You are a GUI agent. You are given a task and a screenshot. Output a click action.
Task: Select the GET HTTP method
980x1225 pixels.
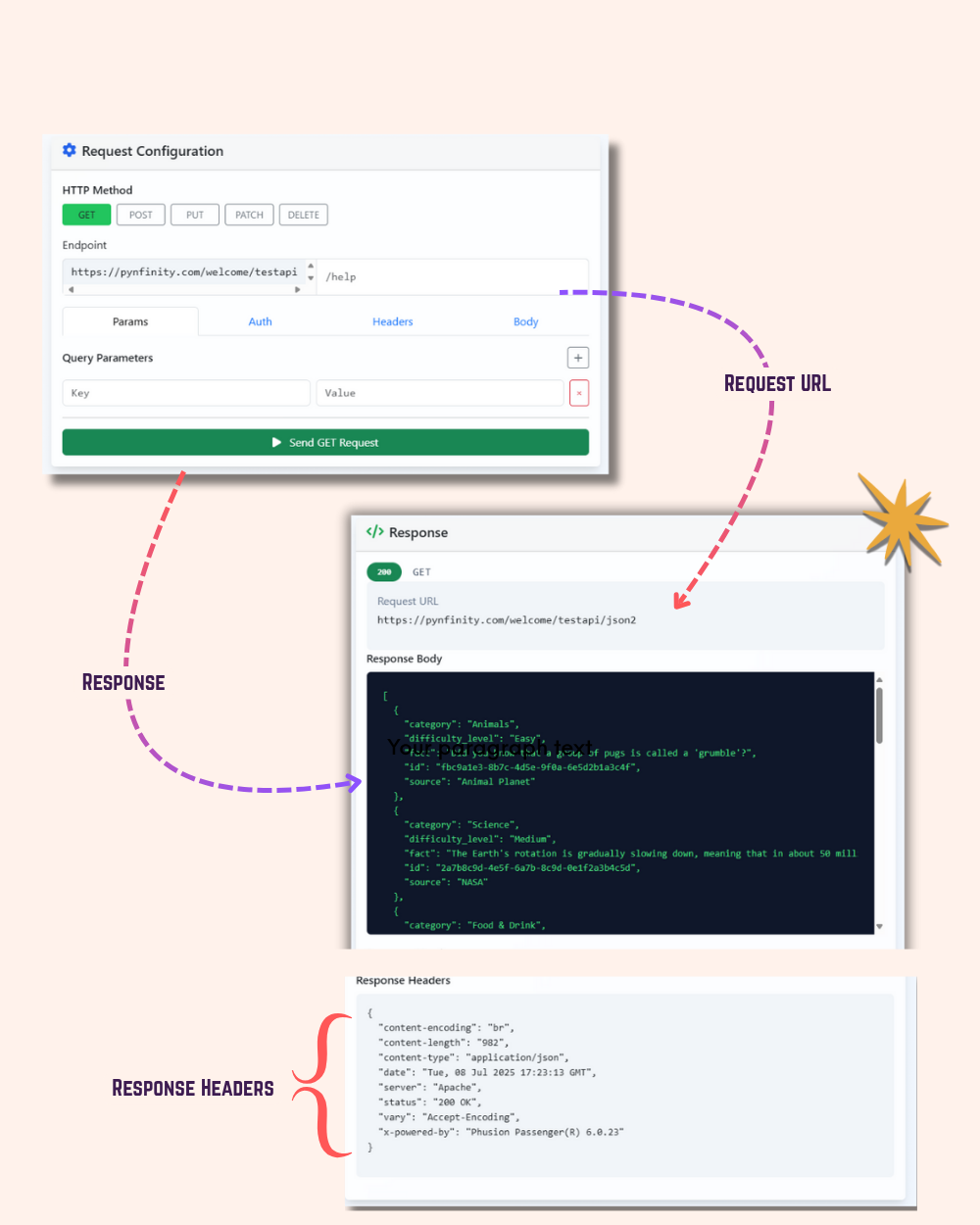click(87, 215)
